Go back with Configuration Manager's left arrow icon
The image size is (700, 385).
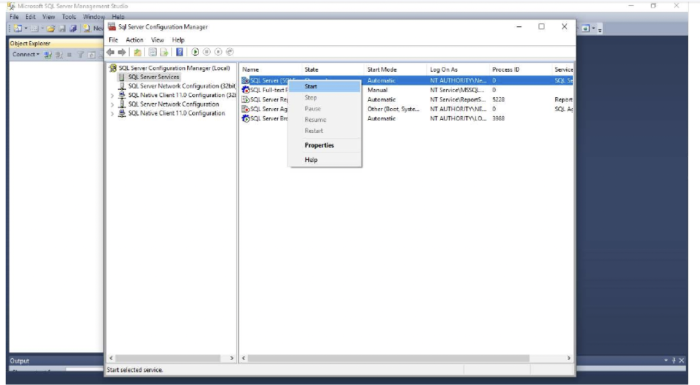pyautogui.click(x=110, y=52)
